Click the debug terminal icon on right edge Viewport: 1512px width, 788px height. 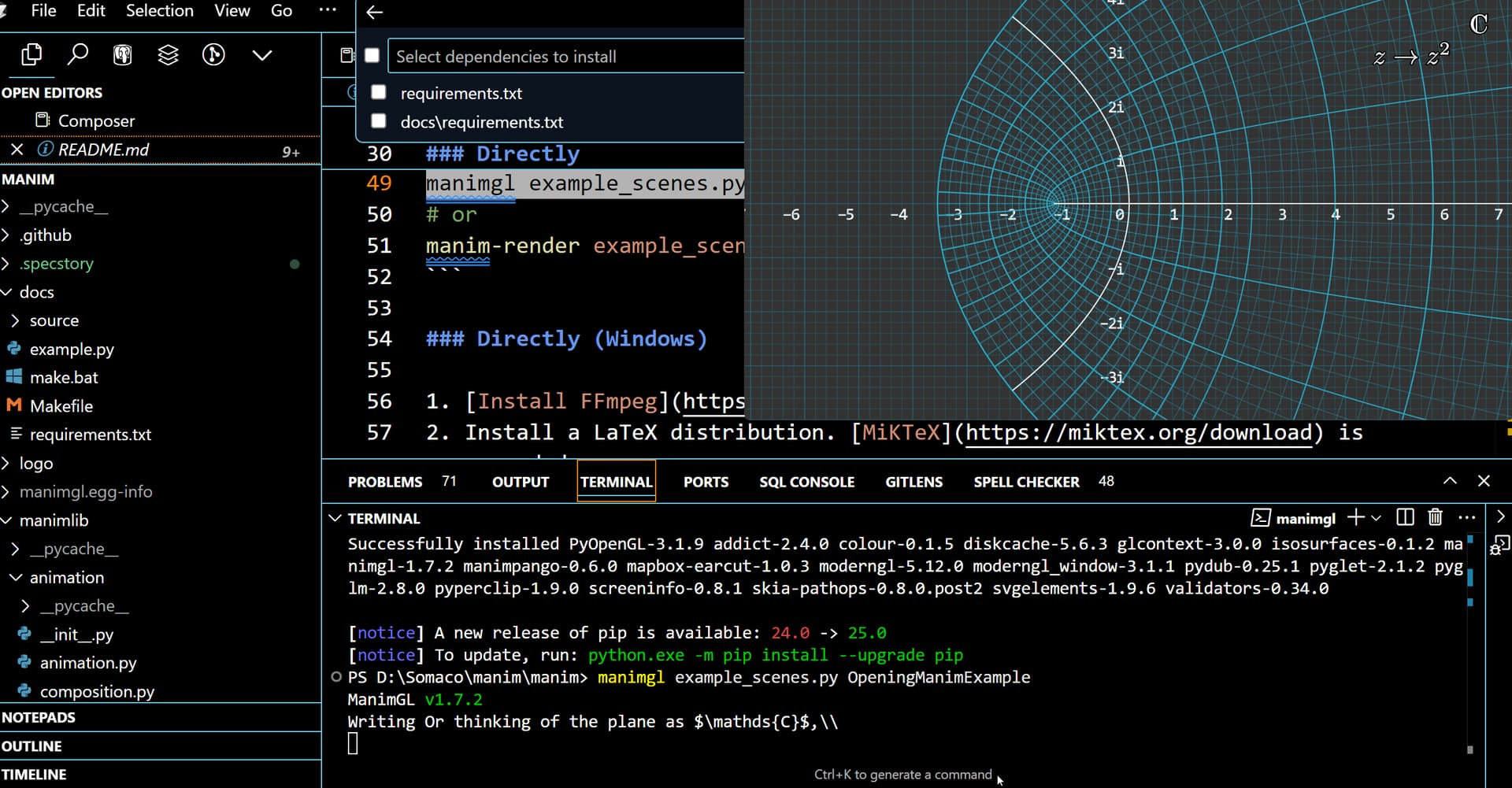click(1499, 545)
